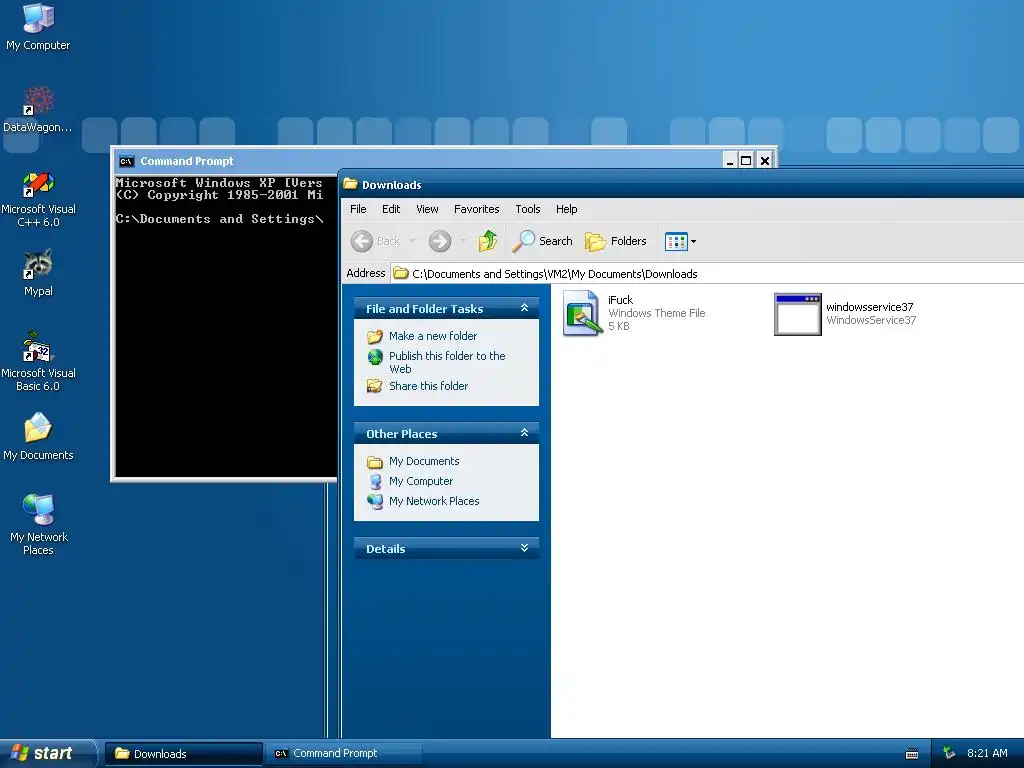Go up one folder level
The width and height of the screenshot is (1024, 768).
[x=487, y=241]
